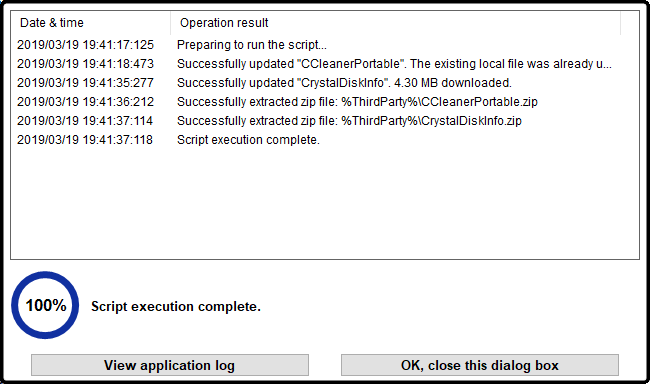This screenshot has width=650, height=384.
Task: Select the Date & time column header
Action: [x=90, y=22]
